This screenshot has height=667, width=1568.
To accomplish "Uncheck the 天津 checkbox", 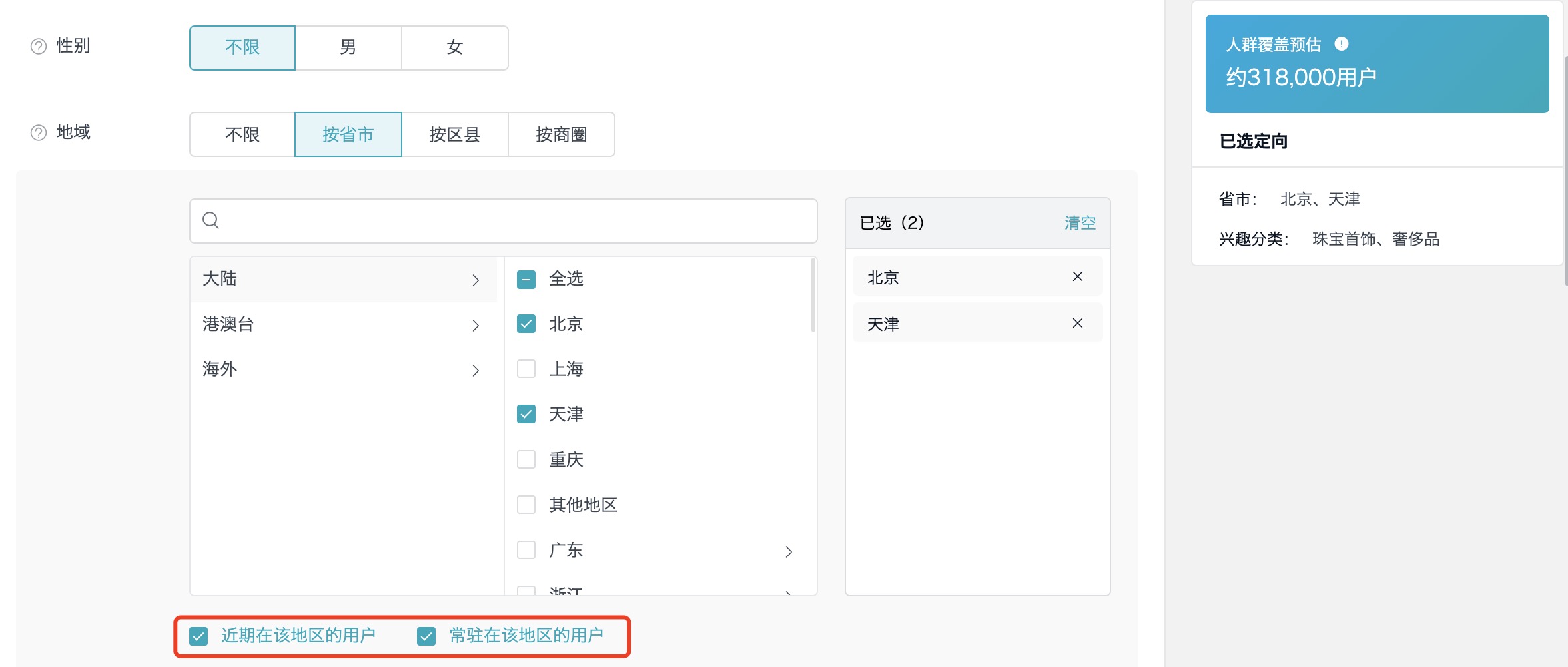I will tap(526, 415).
